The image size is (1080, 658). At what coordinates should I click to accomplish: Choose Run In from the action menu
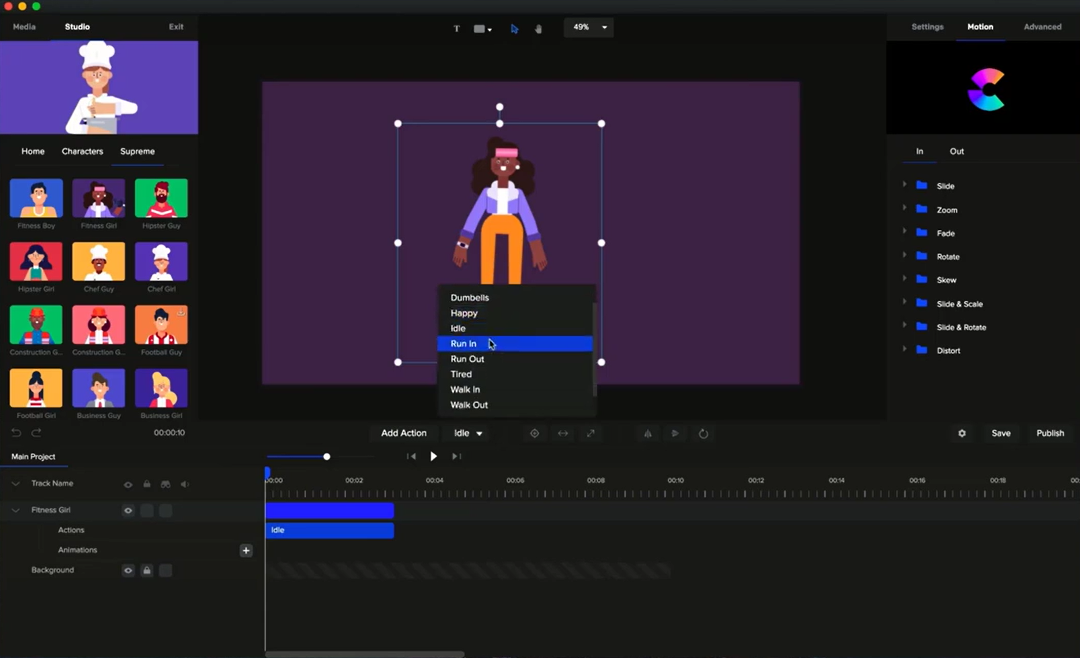point(515,343)
